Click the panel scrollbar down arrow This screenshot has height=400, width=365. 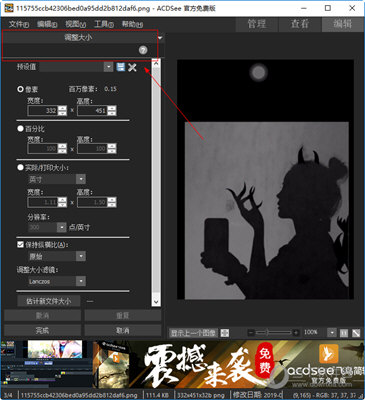click(x=156, y=302)
